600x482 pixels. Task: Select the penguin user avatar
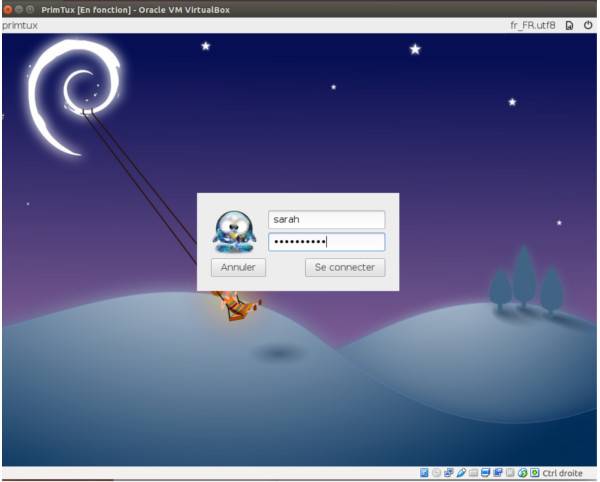[234, 232]
